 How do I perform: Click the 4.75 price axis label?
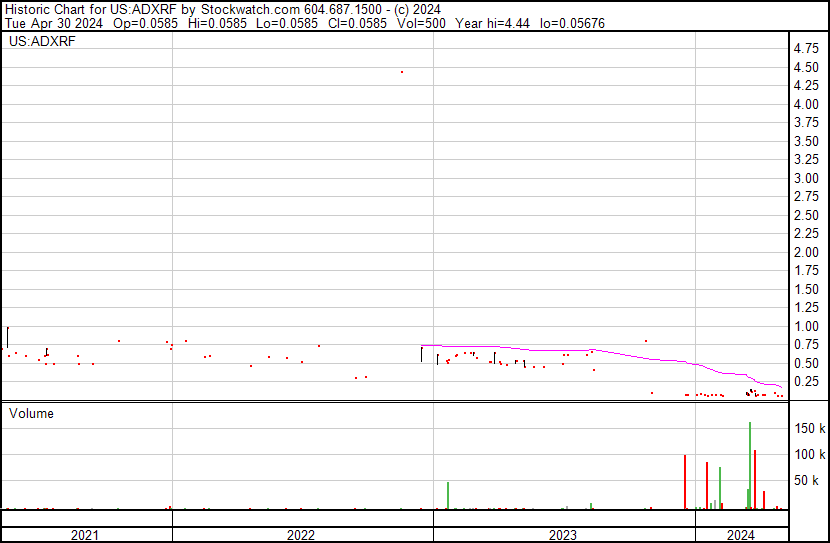[806, 49]
